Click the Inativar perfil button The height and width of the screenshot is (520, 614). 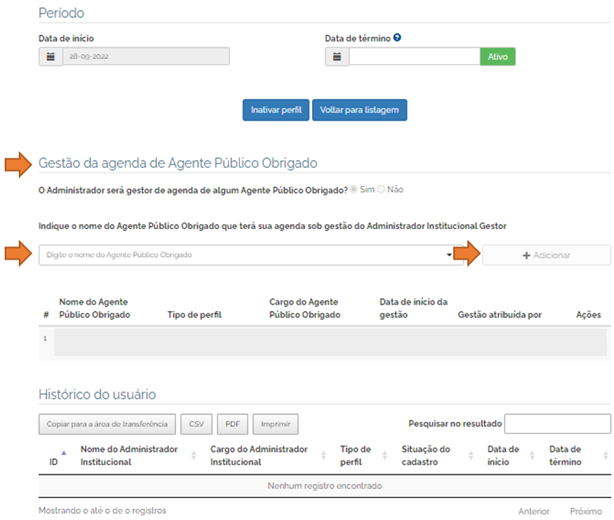[275, 109]
